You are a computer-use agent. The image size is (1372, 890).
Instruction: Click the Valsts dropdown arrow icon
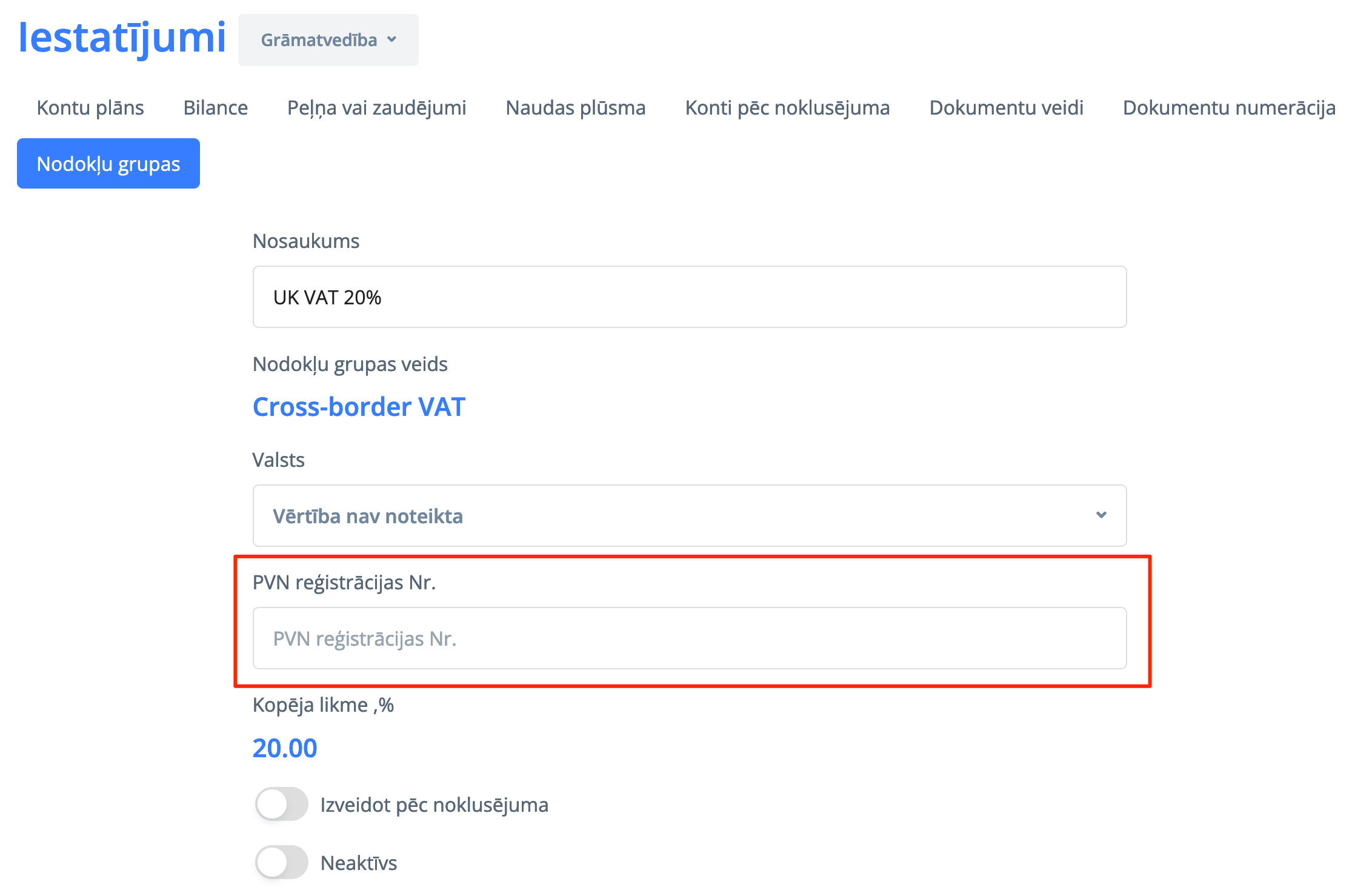tap(1101, 515)
